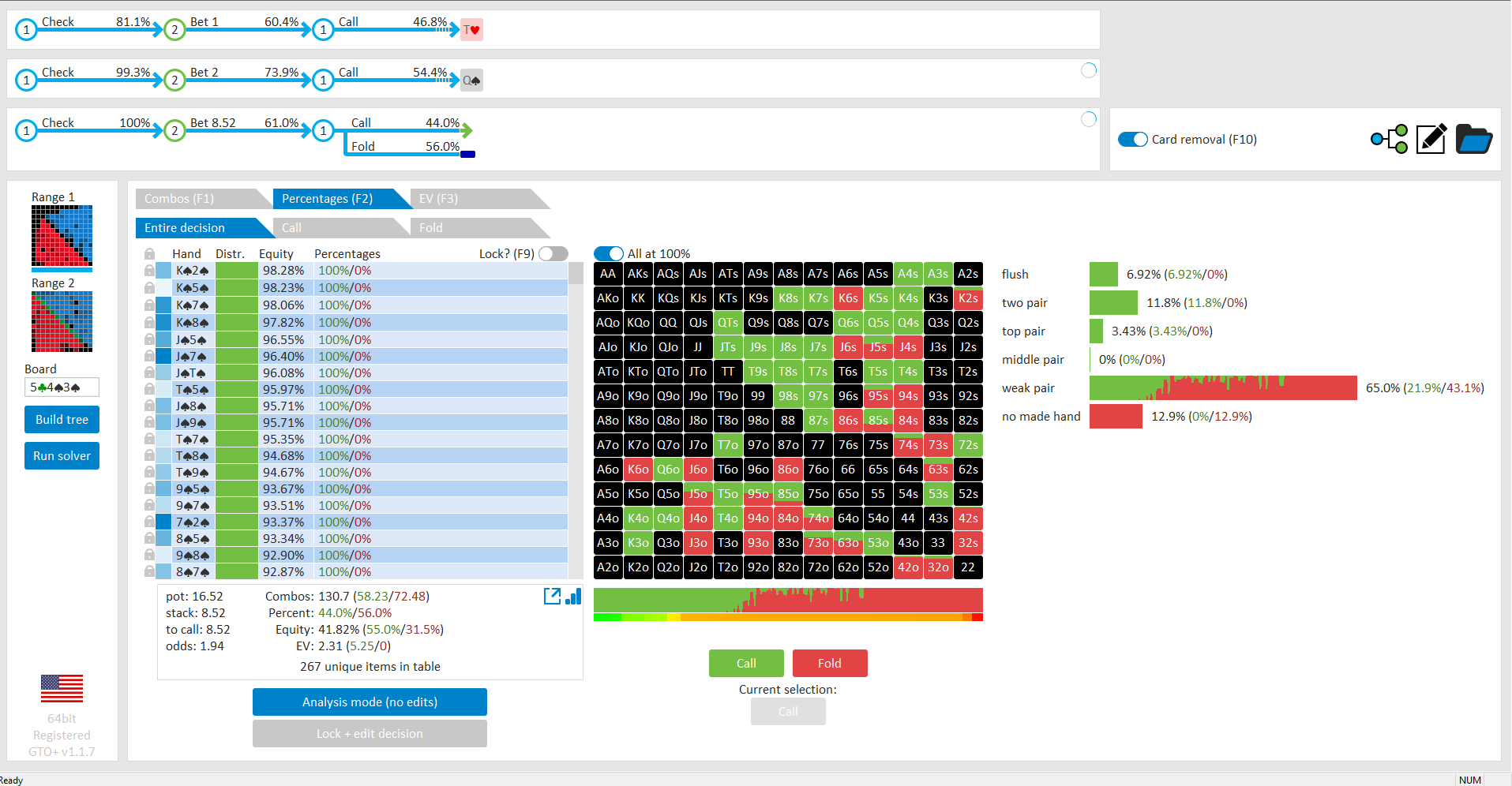The height and width of the screenshot is (786, 1512).
Task: Toggle the Lock? (F9) switch
Action: coord(553,253)
